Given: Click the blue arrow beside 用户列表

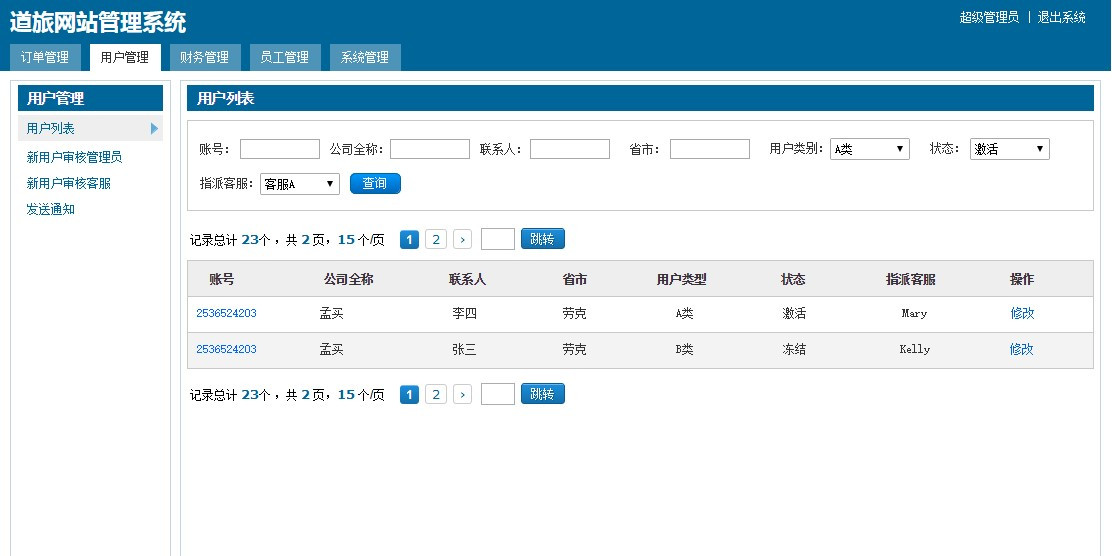Looking at the screenshot, I should [x=154, y=128].
